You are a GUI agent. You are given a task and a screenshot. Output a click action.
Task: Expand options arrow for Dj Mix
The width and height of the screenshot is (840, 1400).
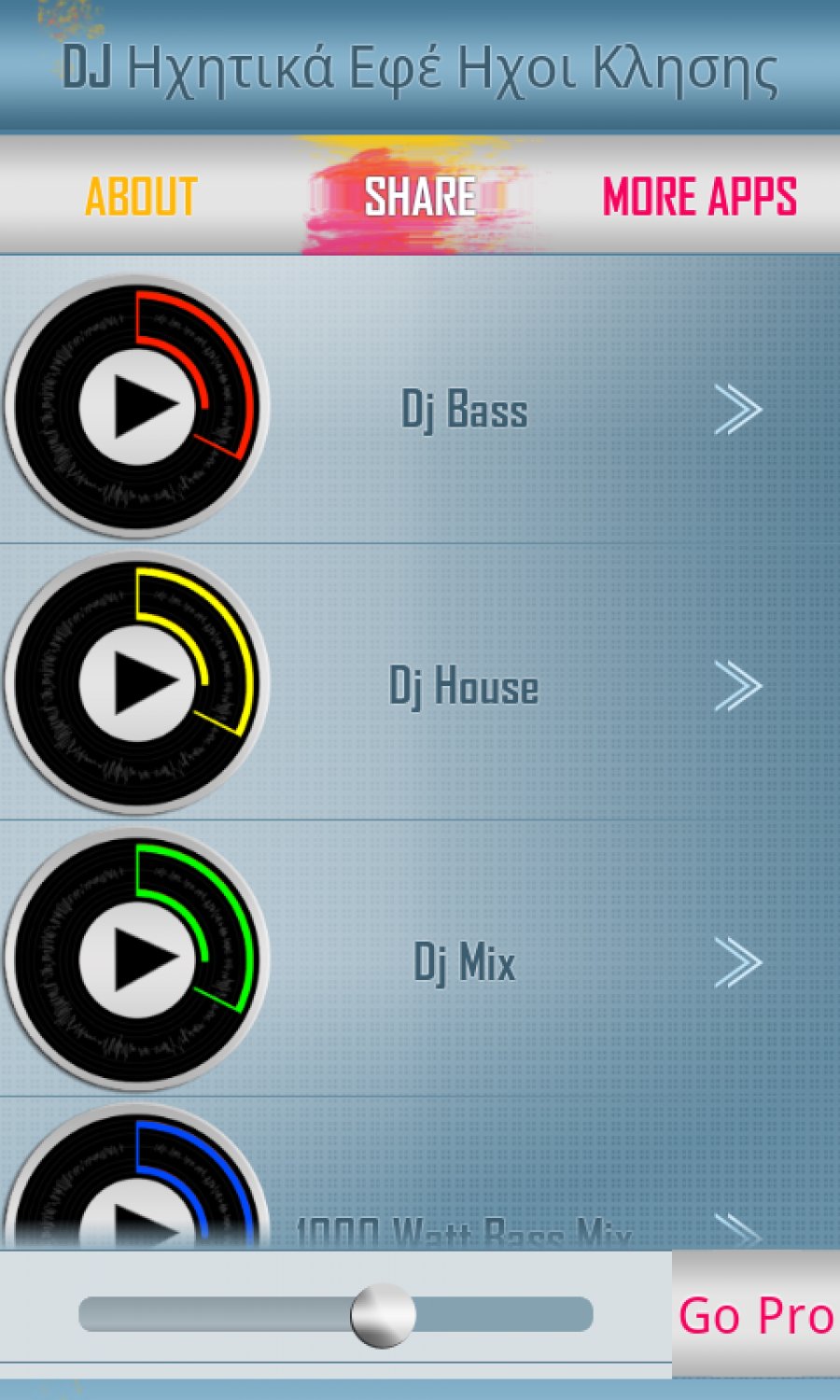pos(737,962)
